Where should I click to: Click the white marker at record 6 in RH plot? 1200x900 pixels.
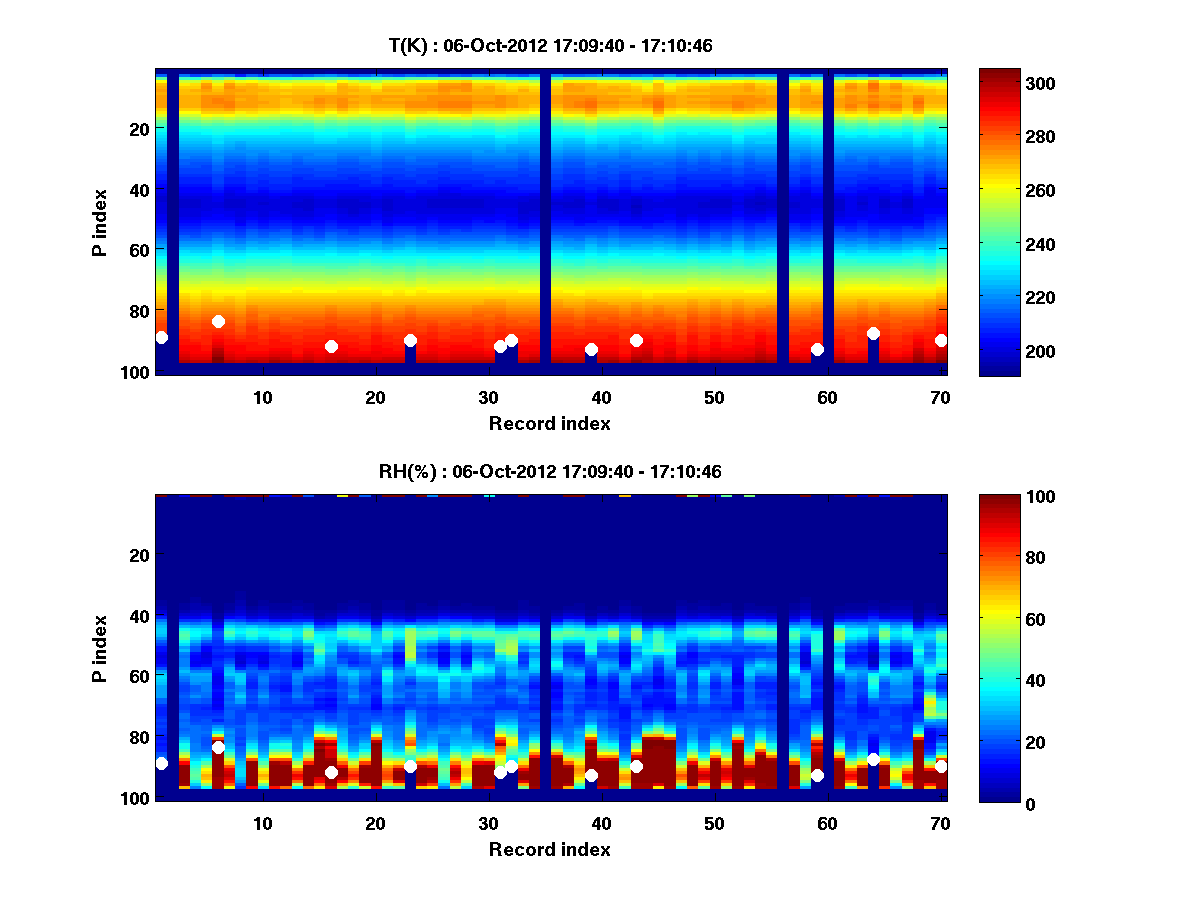pyautogui.click(x=218, y=747)
